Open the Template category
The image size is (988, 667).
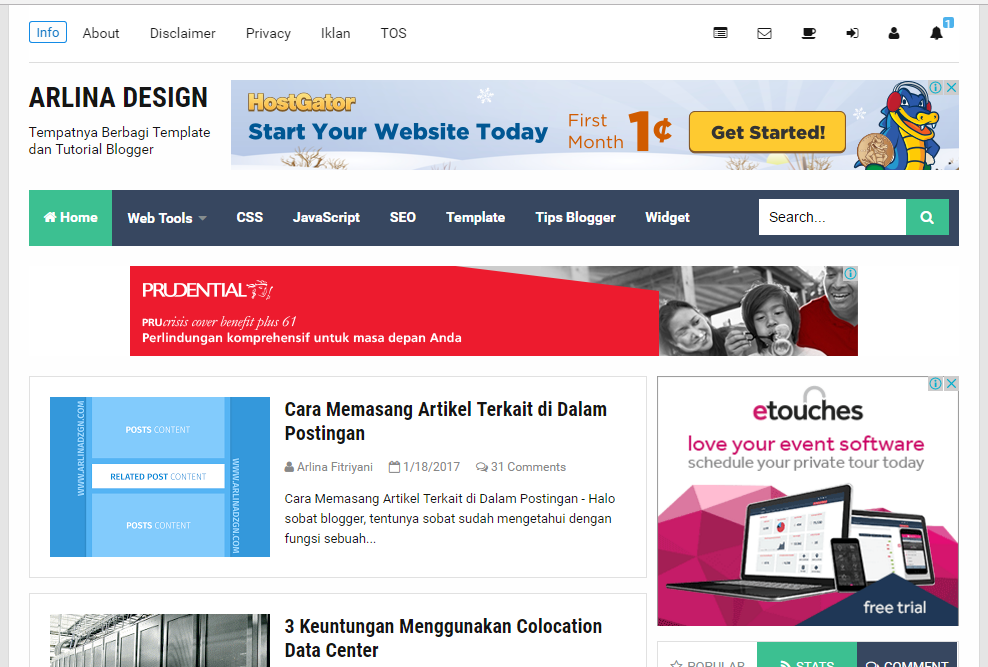coord(476,217)
